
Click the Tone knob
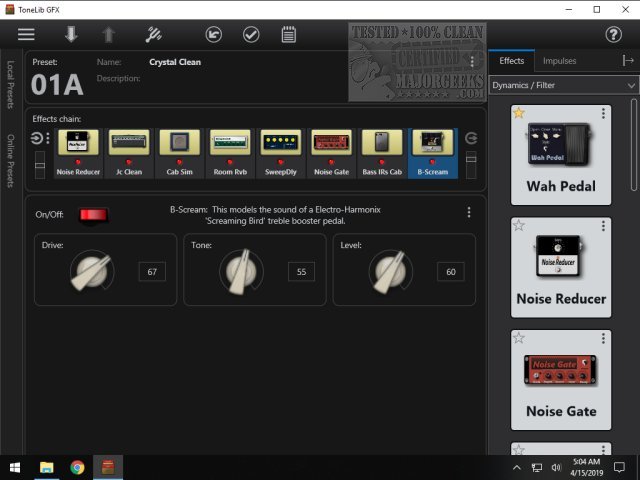[241, 271]
